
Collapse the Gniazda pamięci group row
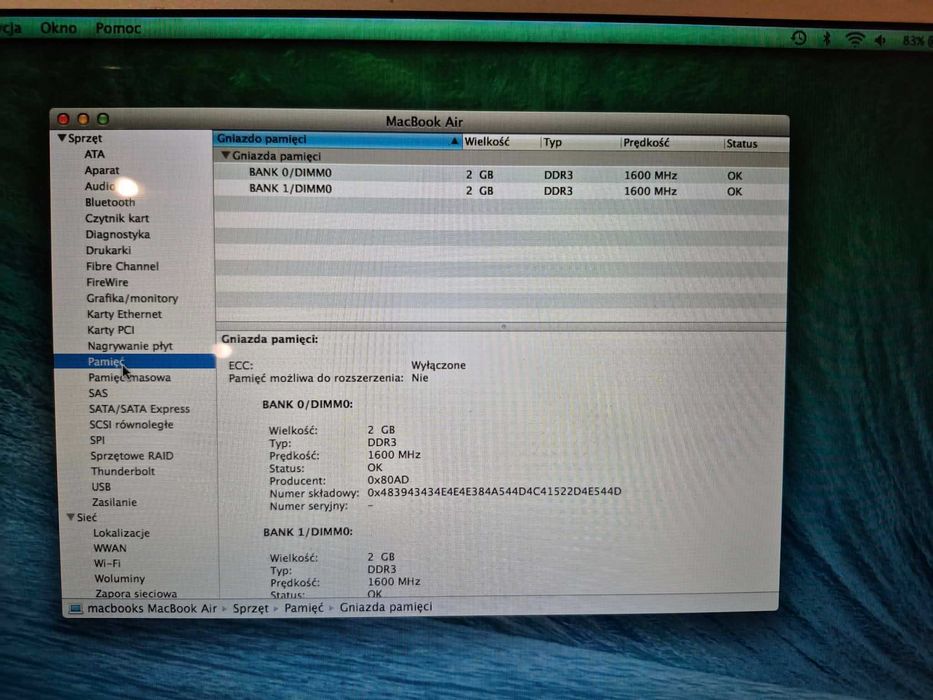click(x=226, y=155)
